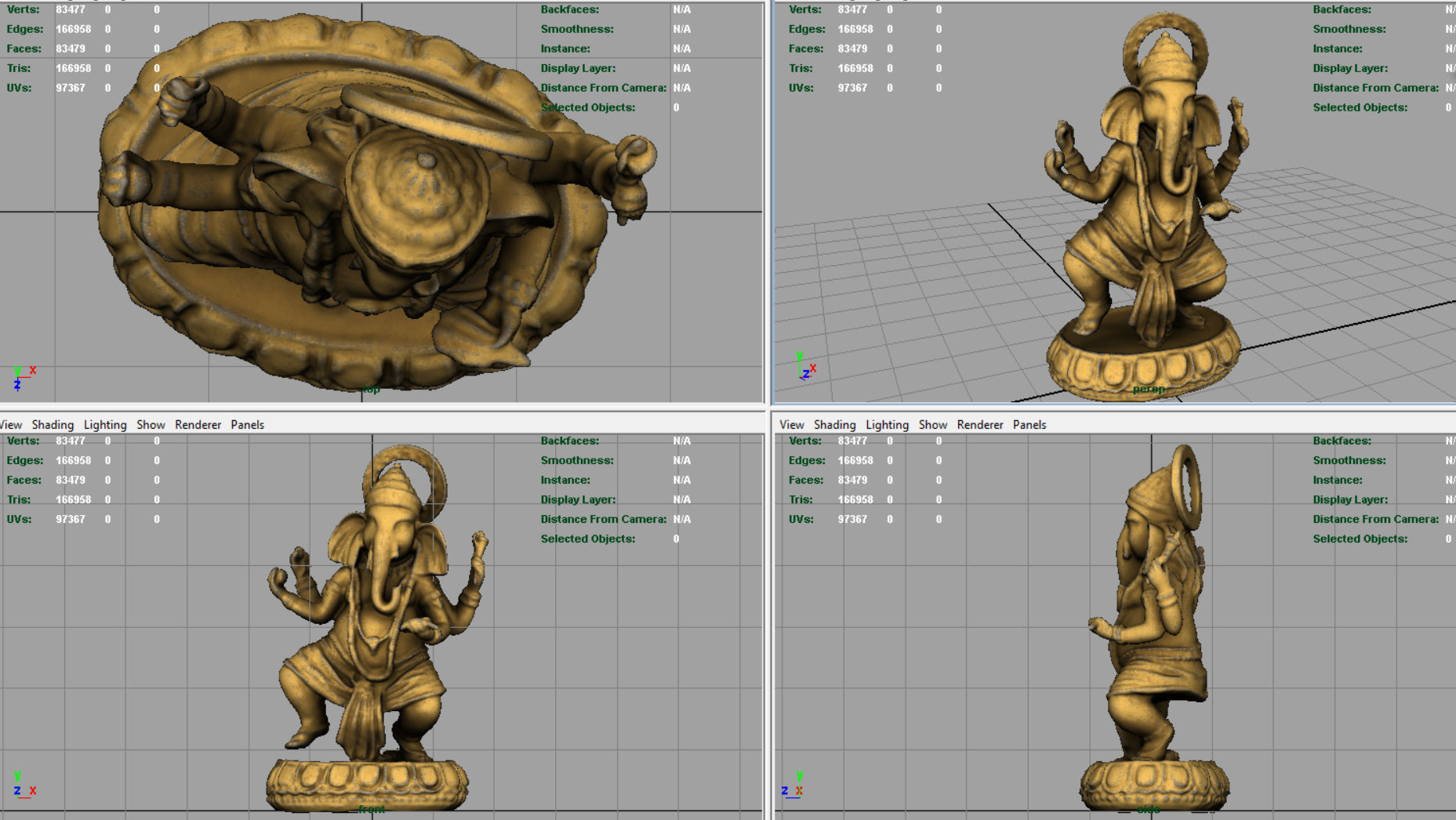Open Panels menu in side viewport panel
The height and width of the screenshot is (820, 1456).
tap(1029, 424)
